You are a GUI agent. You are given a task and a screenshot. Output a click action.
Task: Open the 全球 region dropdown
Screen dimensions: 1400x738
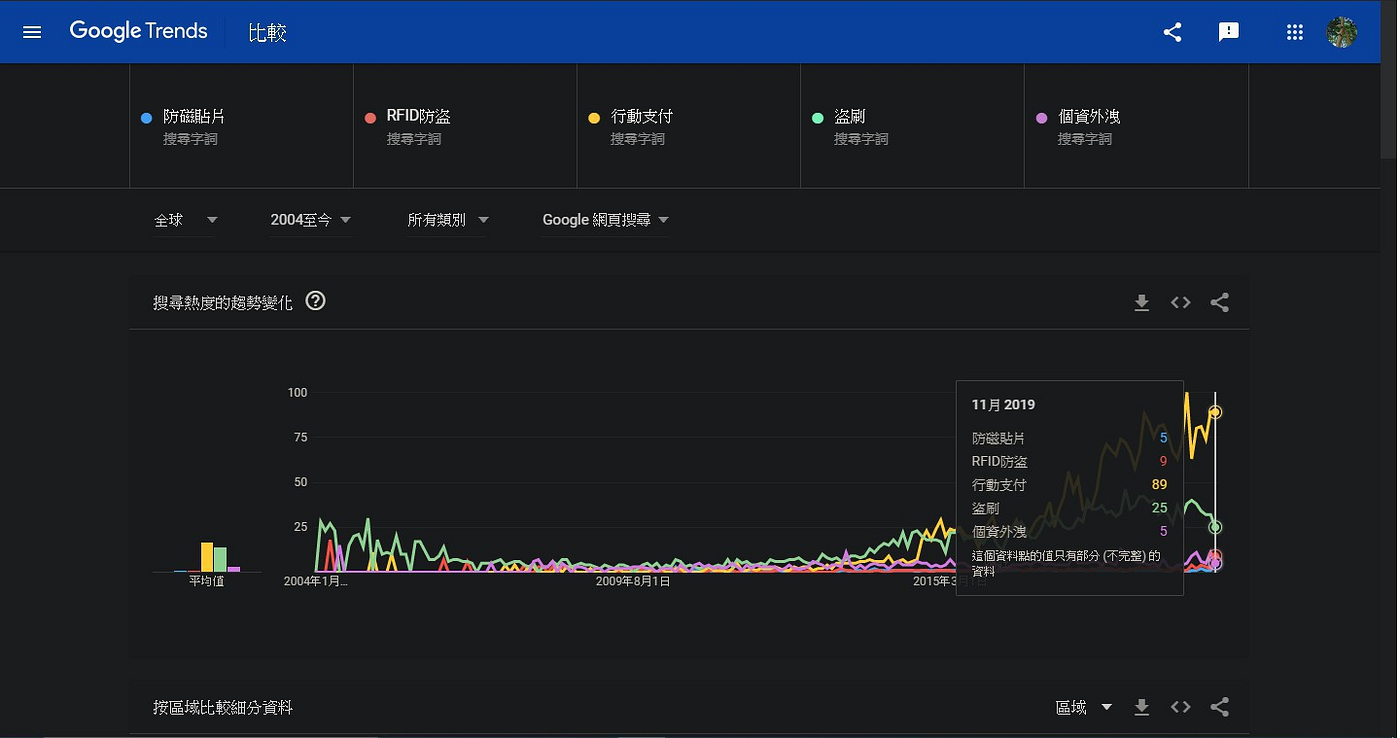(x=186, y=220)
